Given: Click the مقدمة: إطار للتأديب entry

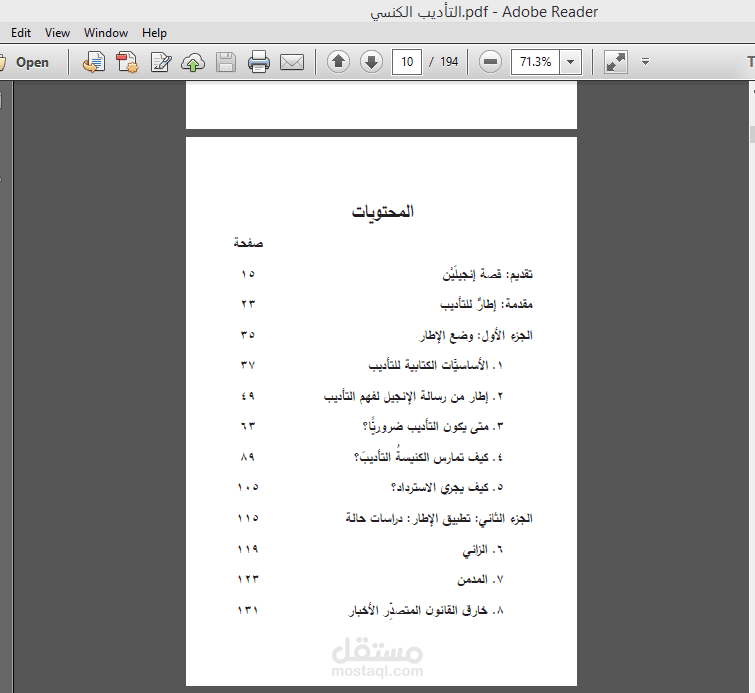Looking at the screenshot, I should click(486, 304).
